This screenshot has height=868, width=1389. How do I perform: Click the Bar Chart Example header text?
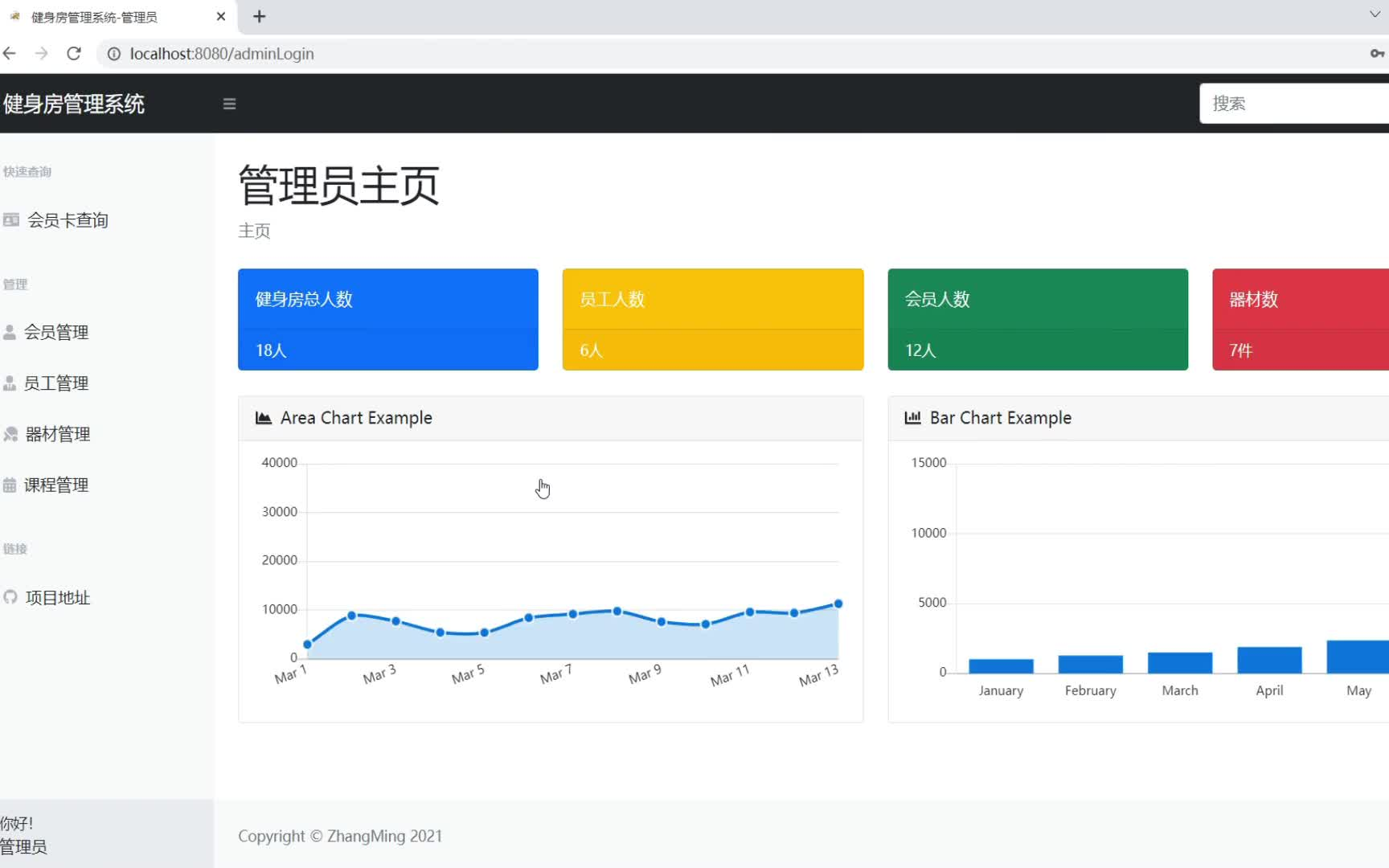click(x=1001, y=418)
